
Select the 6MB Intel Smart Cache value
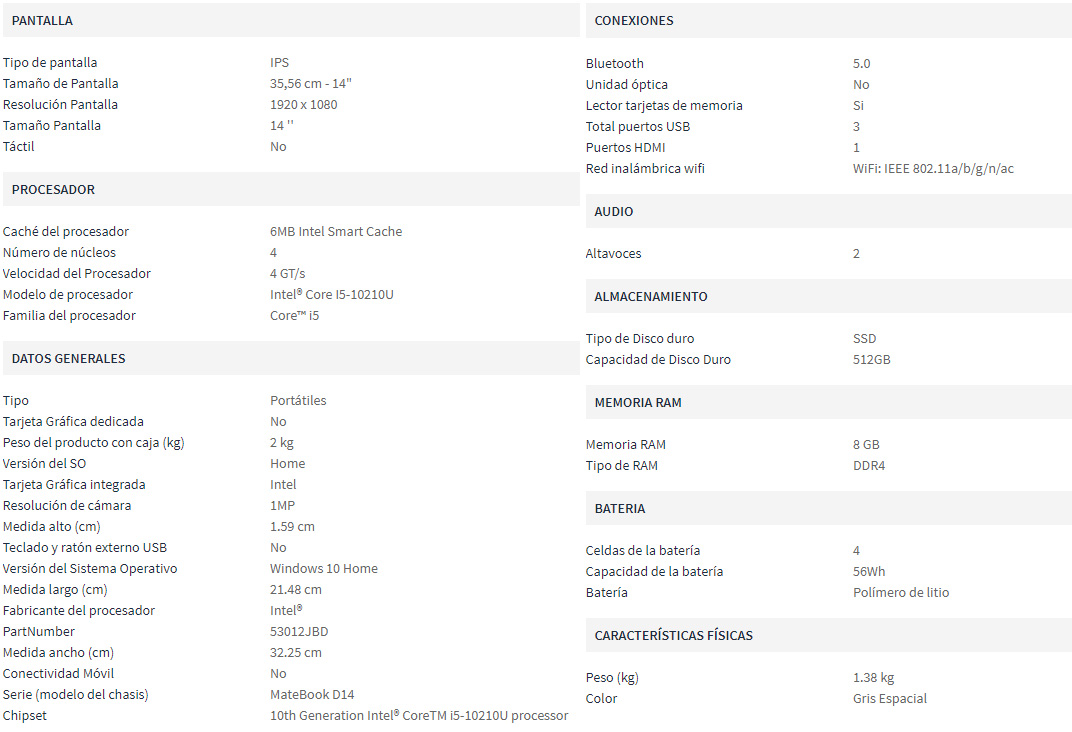click(x=336, y=232)
